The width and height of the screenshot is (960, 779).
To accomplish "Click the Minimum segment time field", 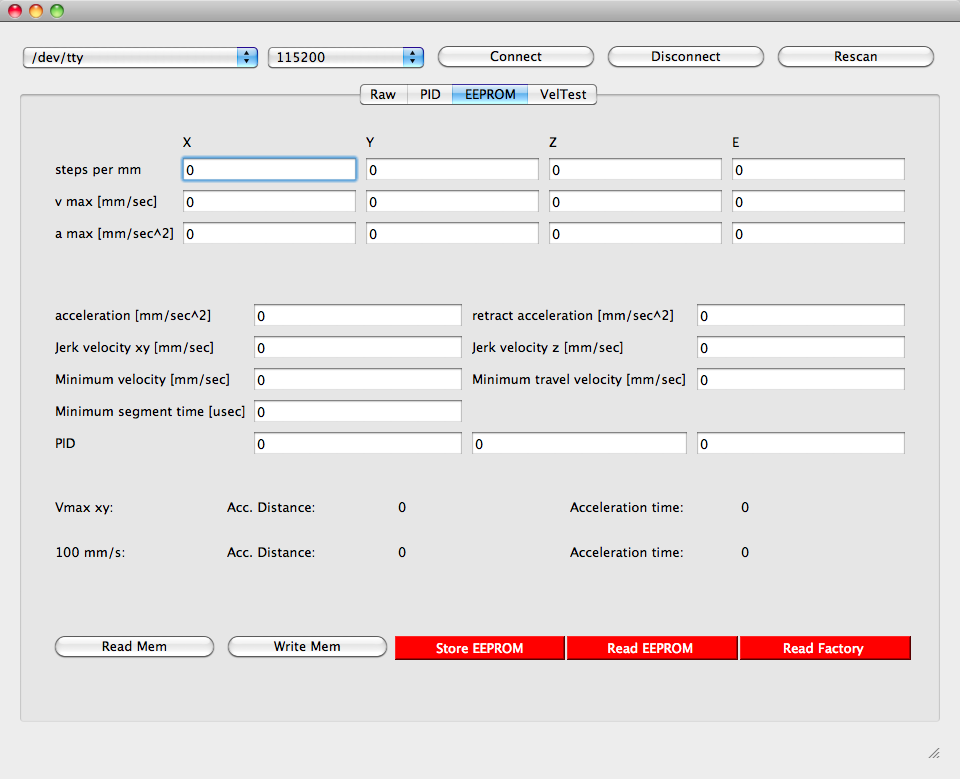I will pyautogui.click(x=358, y=412).
